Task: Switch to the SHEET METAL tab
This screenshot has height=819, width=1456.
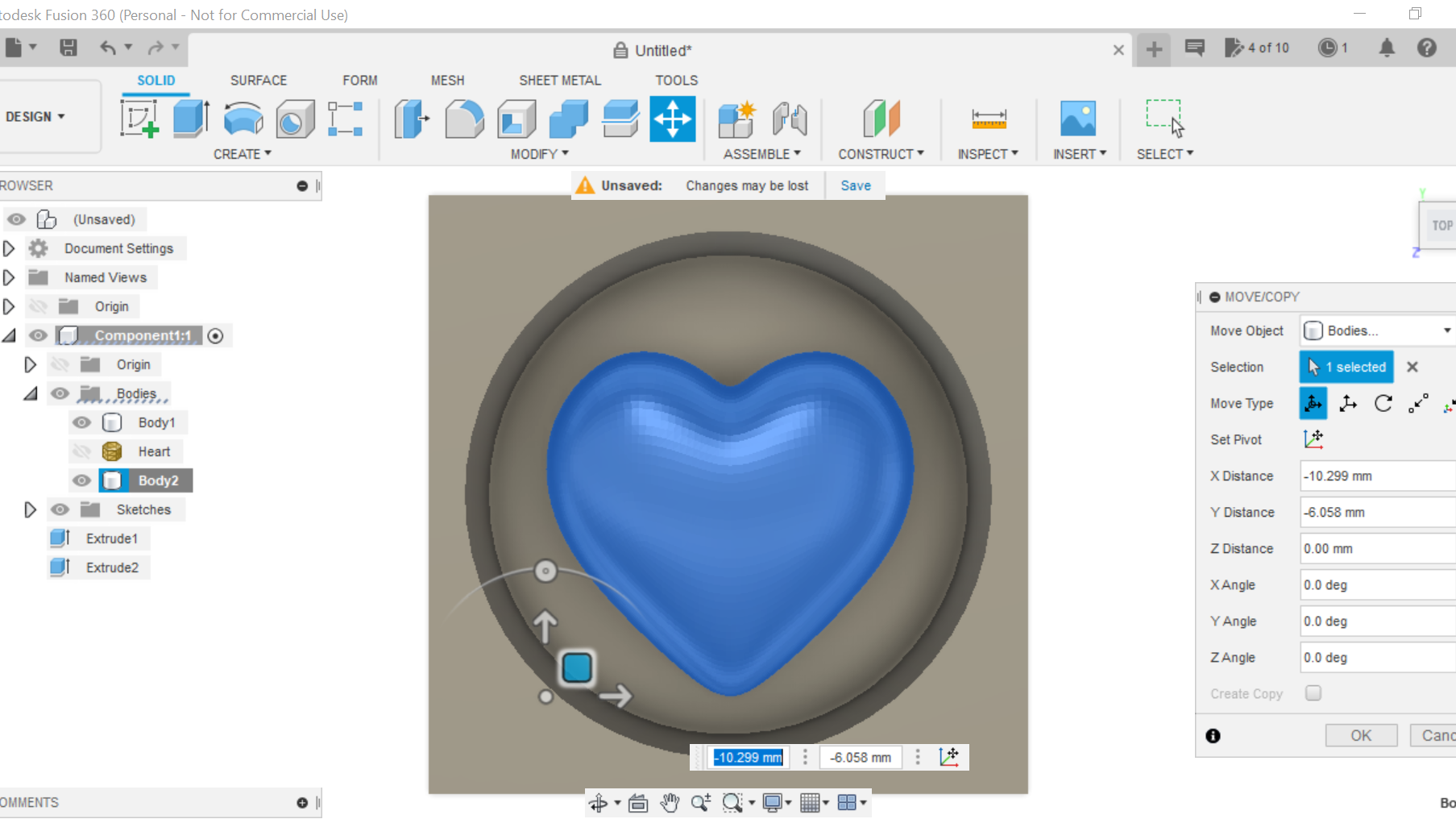Action: [x=560, y=80]
